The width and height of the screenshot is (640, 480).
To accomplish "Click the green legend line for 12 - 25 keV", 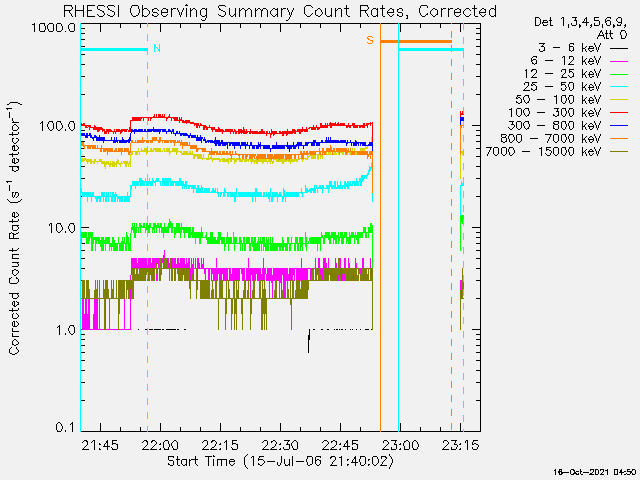I will (619, 75).
